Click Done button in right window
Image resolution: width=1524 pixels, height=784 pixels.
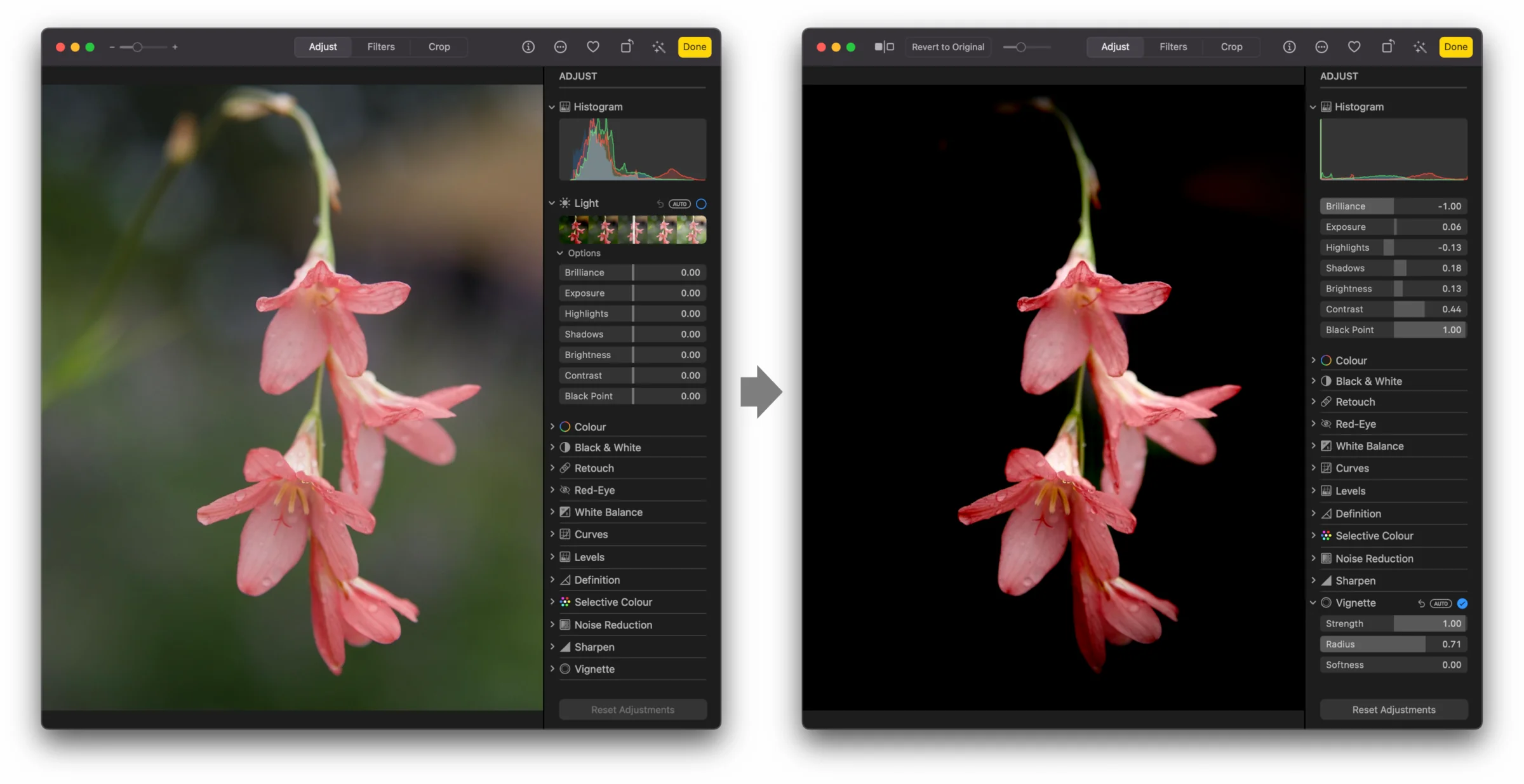tap(1455, 47)
